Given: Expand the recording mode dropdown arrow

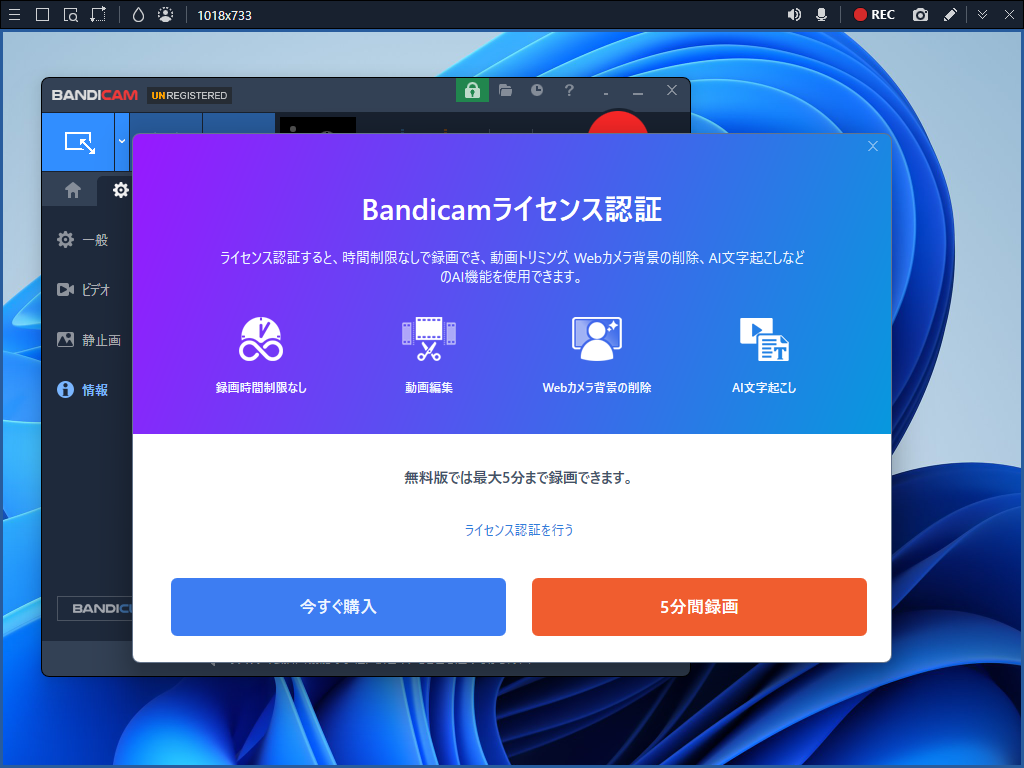Looking at the screenshot, I should 121,142.
